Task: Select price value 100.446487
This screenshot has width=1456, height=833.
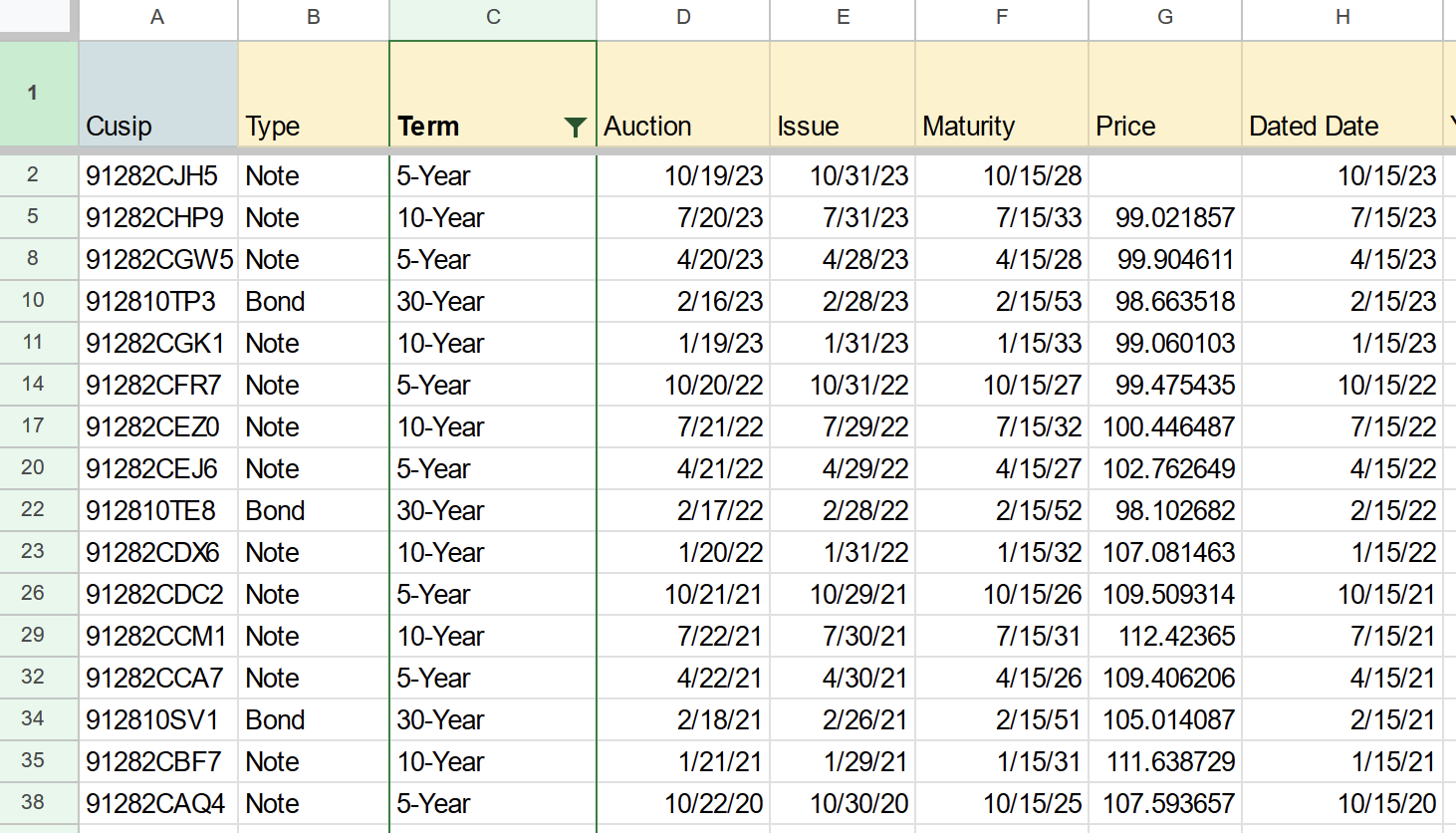Action: coord(1165,426)
